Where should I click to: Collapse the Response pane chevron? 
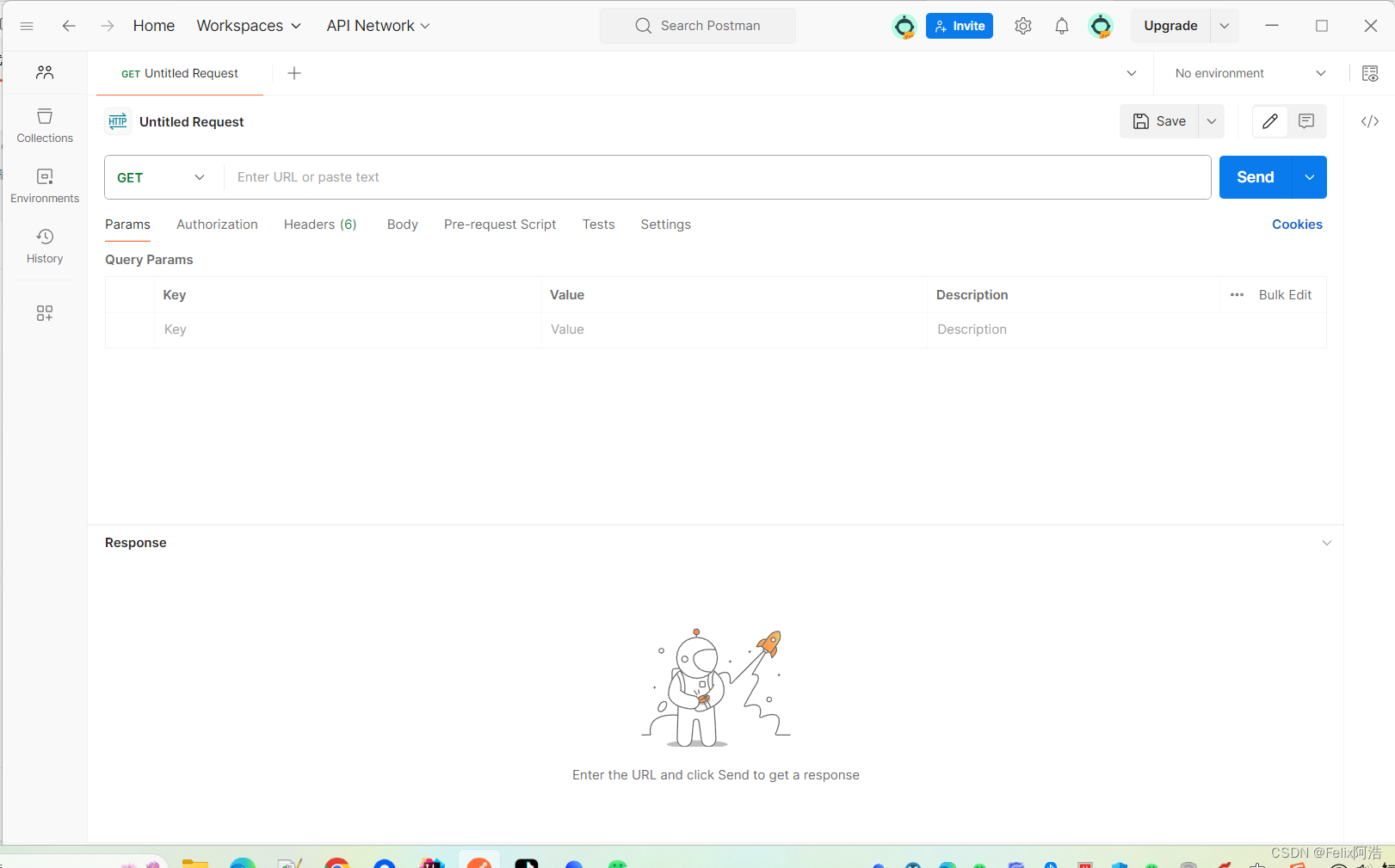tap(1327, 543)
